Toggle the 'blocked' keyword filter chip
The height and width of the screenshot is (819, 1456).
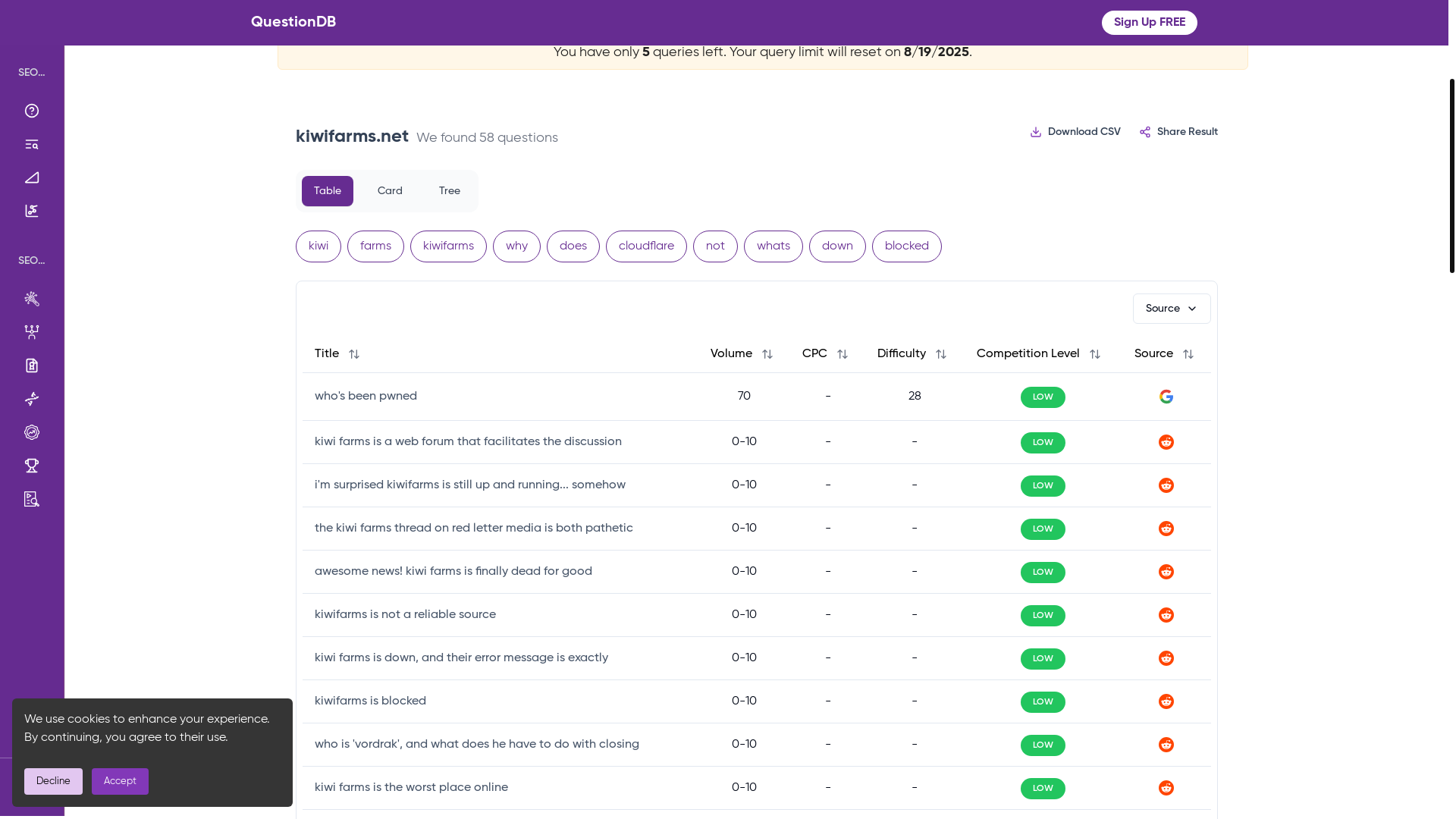(x=907, y=246)
